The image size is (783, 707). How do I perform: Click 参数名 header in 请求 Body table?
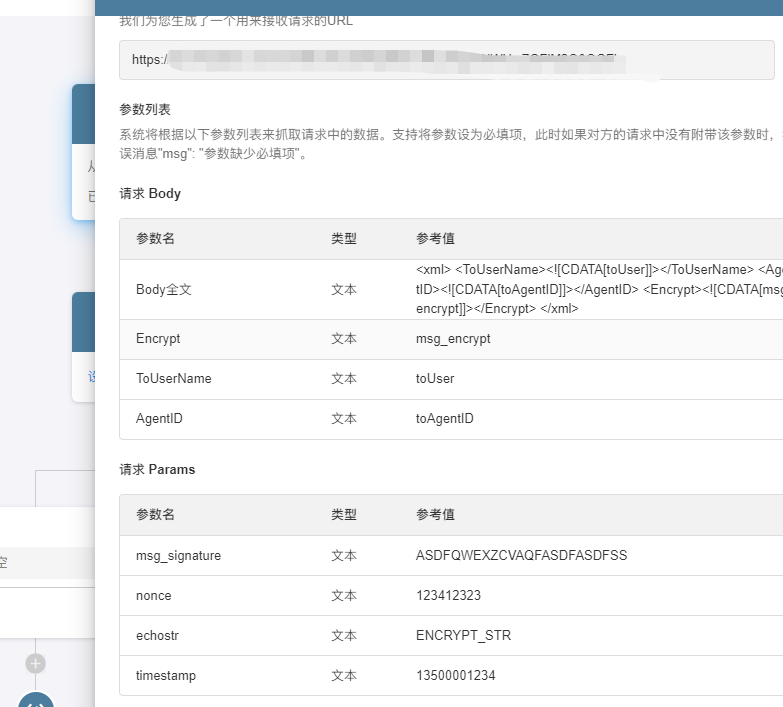(155, 239)
